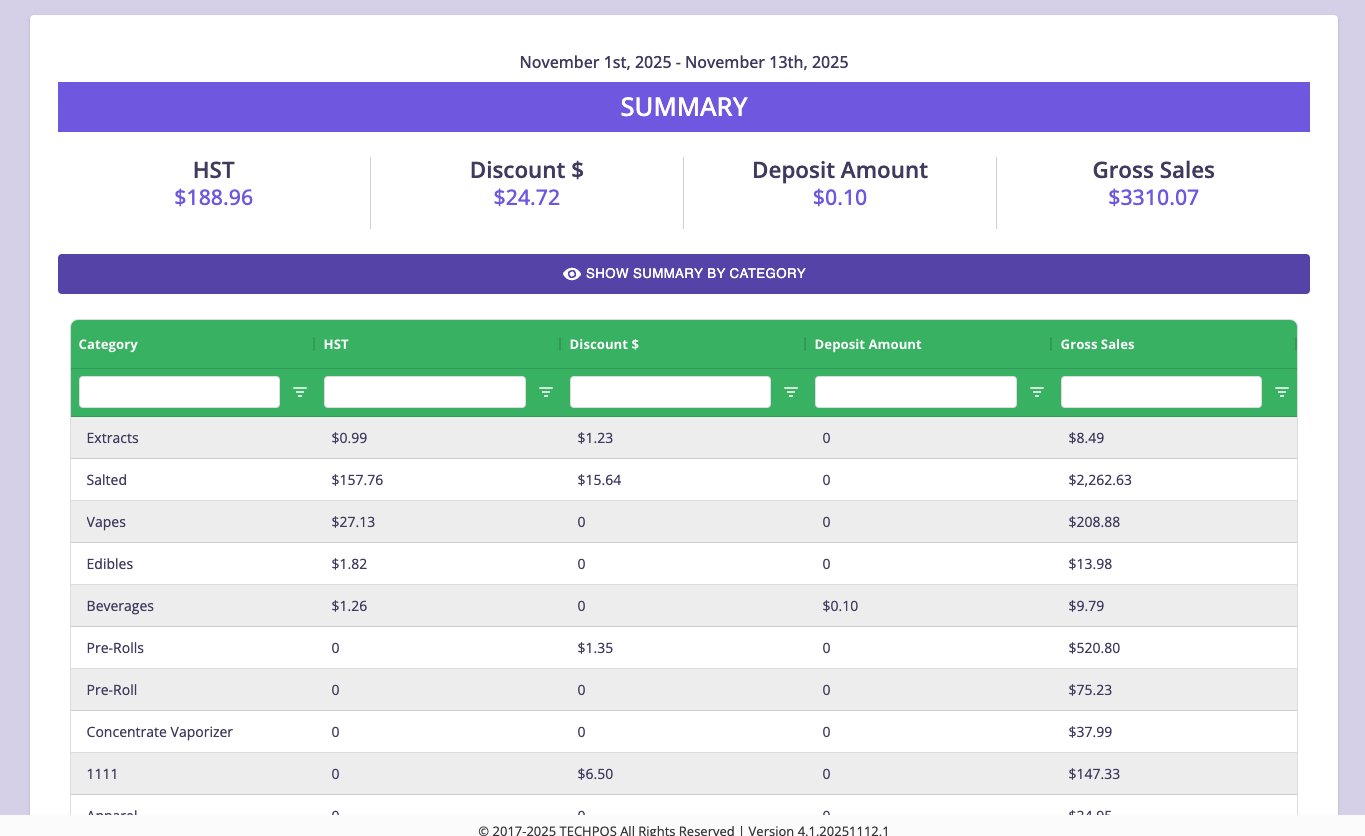The width and height of the screenshot is (1365, 836).
Task: Sort by Gross Sales column header
Action: 1097,344
